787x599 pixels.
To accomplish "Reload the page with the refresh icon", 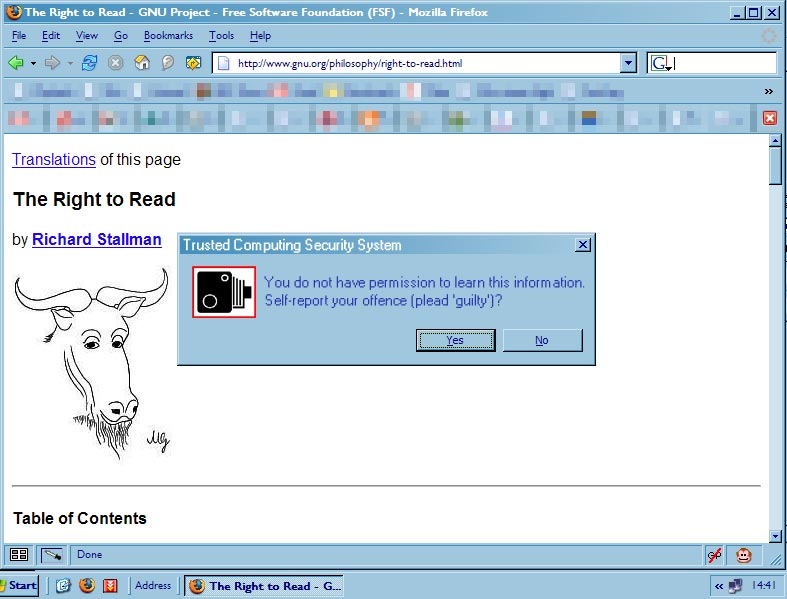I will click(89, 63).
